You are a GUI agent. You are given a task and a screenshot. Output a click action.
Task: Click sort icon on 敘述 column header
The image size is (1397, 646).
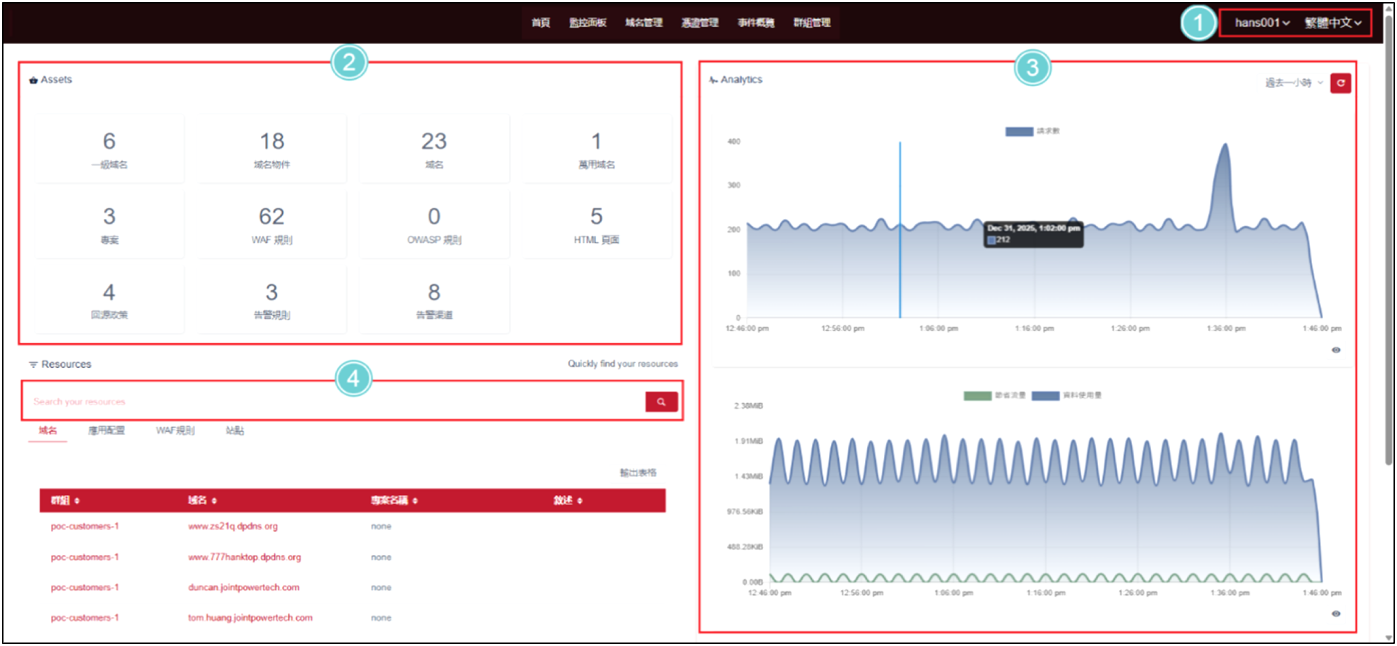[580, 501]
